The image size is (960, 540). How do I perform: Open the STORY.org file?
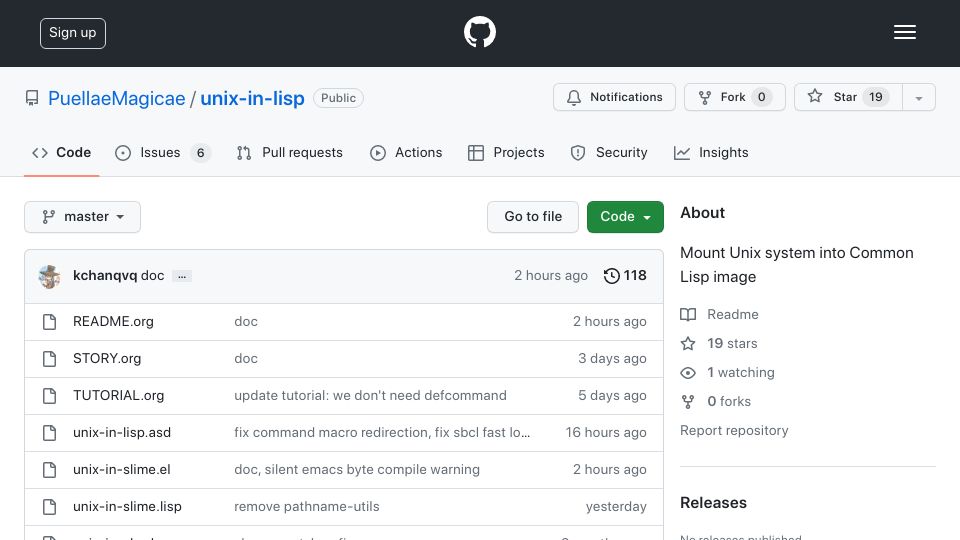[x=107, y=359]
